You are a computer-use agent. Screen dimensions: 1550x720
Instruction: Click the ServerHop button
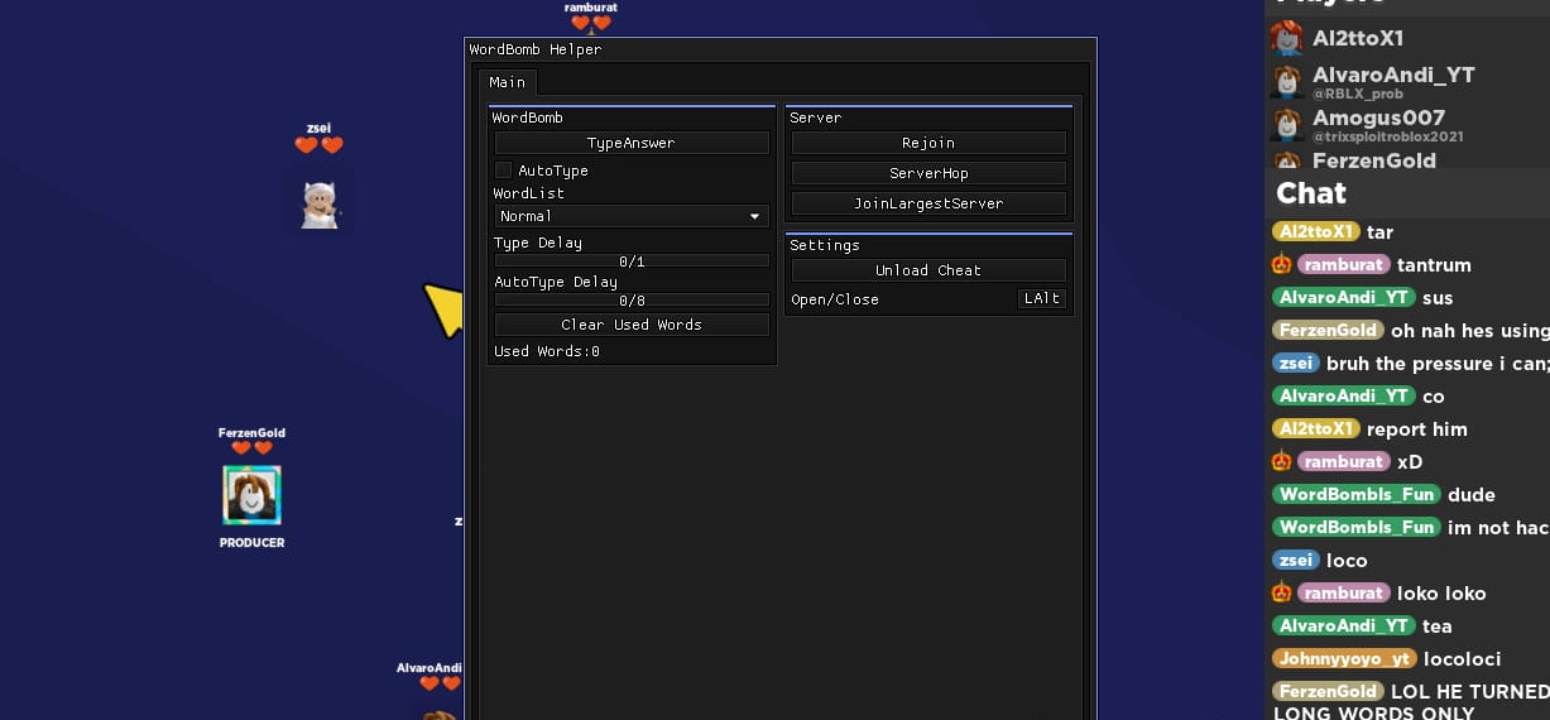(928, 173)
